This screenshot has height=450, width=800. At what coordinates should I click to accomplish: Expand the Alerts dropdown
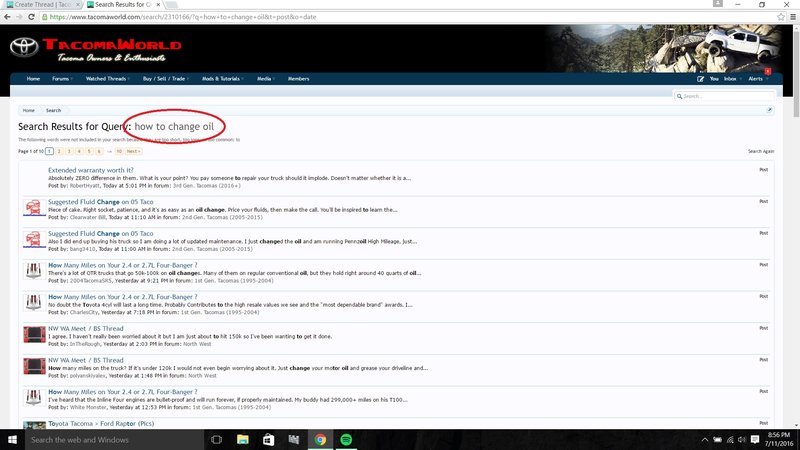(758, 79)
